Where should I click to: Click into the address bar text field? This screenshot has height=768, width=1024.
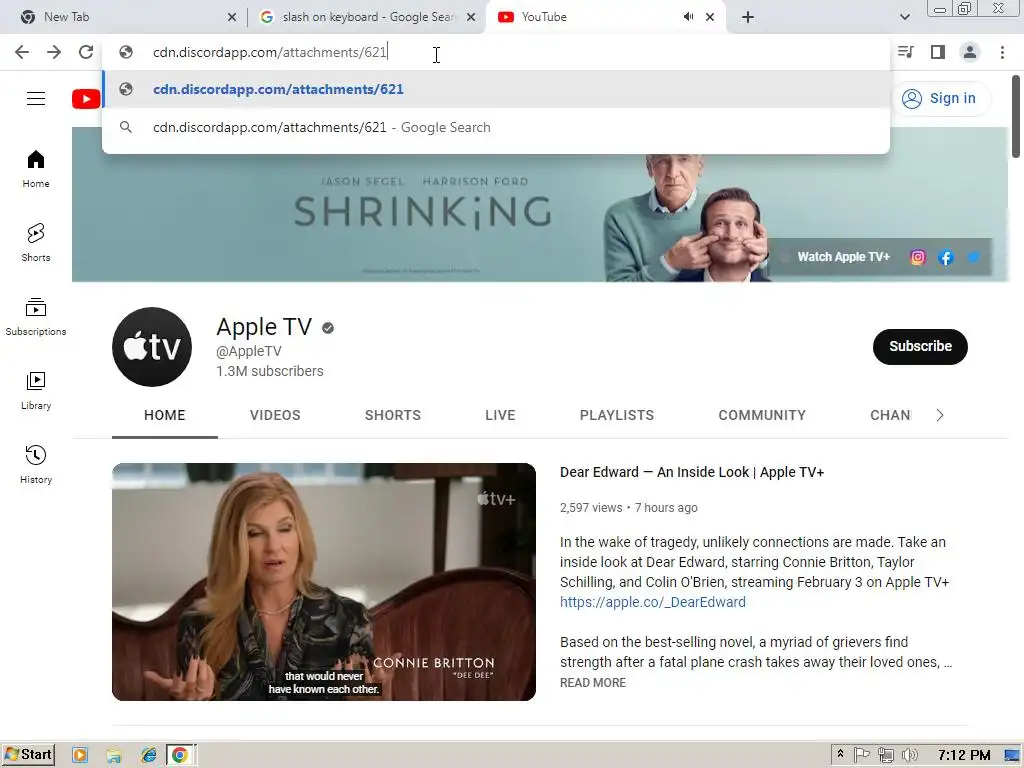pos(496,52)
